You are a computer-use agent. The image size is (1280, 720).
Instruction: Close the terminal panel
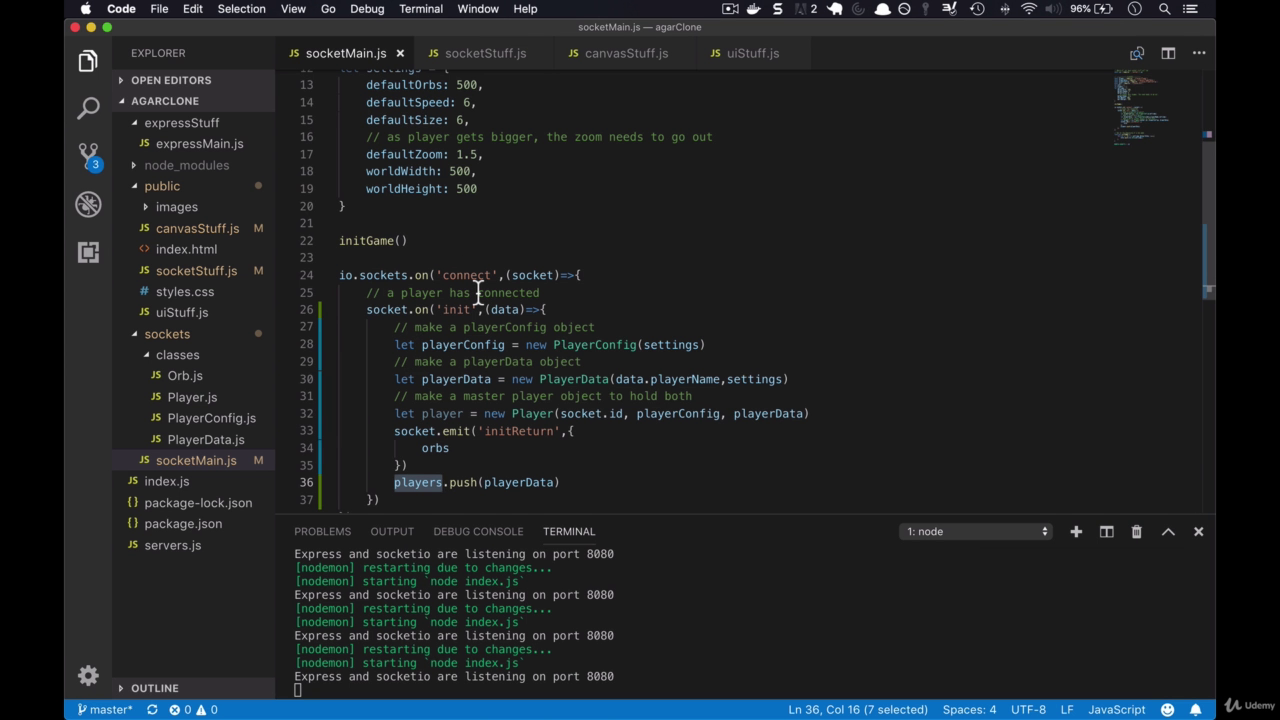pos(1198,531)
